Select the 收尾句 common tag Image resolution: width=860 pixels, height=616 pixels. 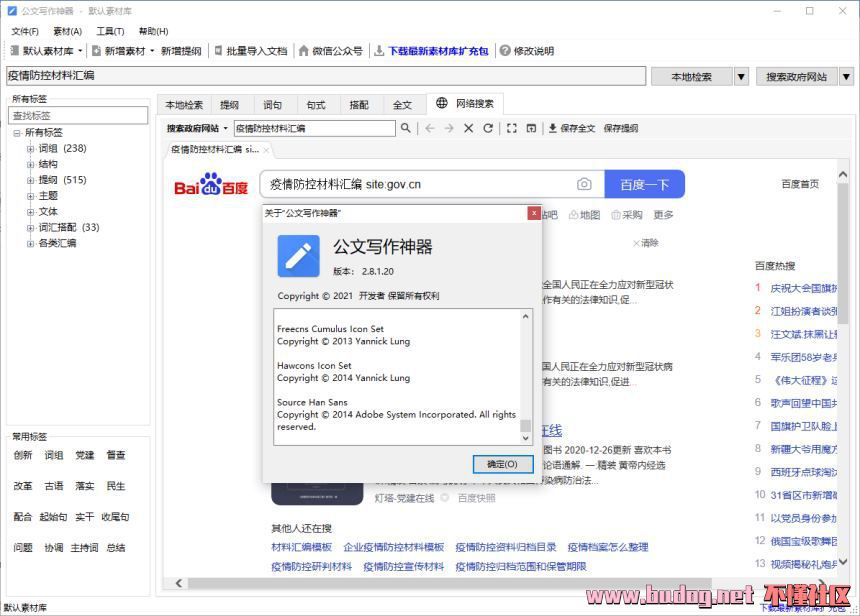[x=115, y=517]
